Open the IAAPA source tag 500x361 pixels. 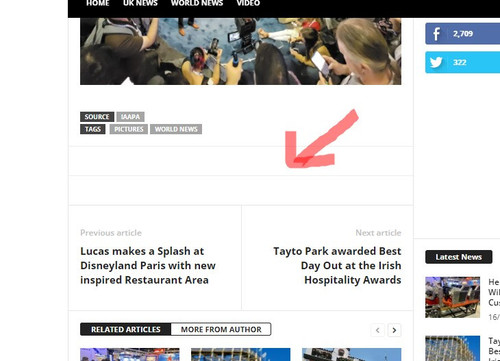point(130,117)
